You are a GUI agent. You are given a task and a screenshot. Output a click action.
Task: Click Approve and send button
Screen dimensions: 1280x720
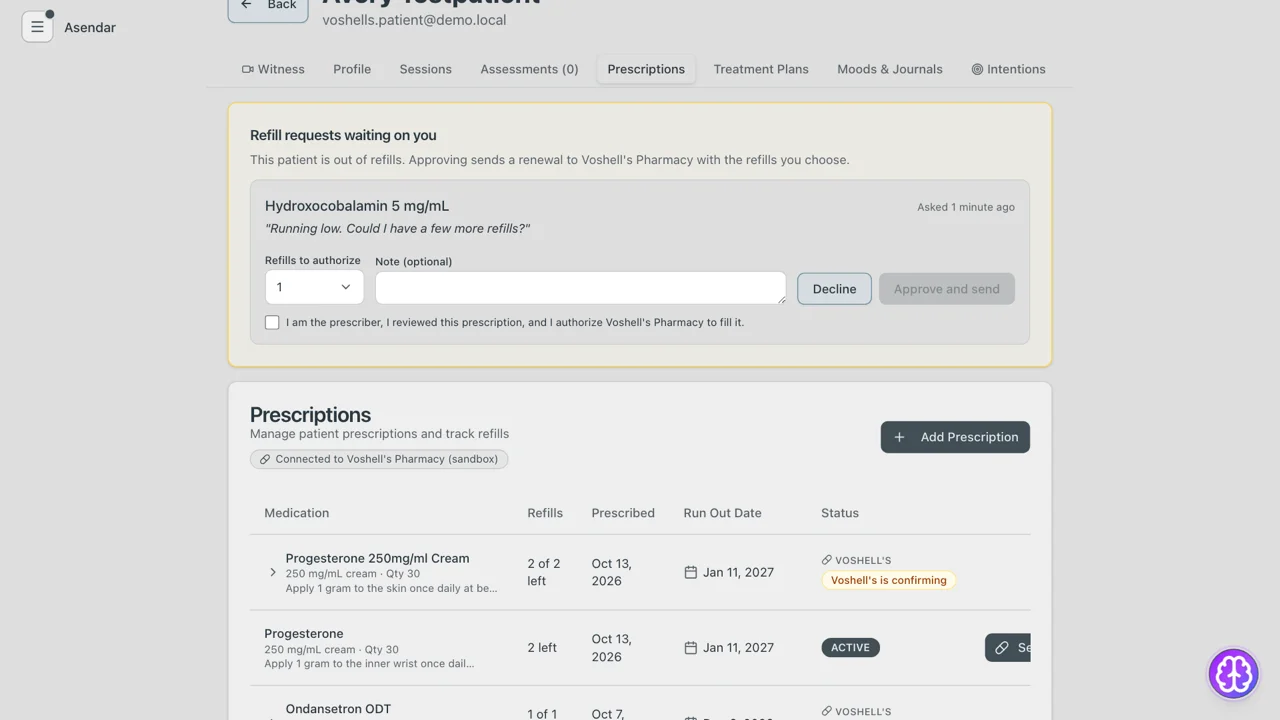947,289
